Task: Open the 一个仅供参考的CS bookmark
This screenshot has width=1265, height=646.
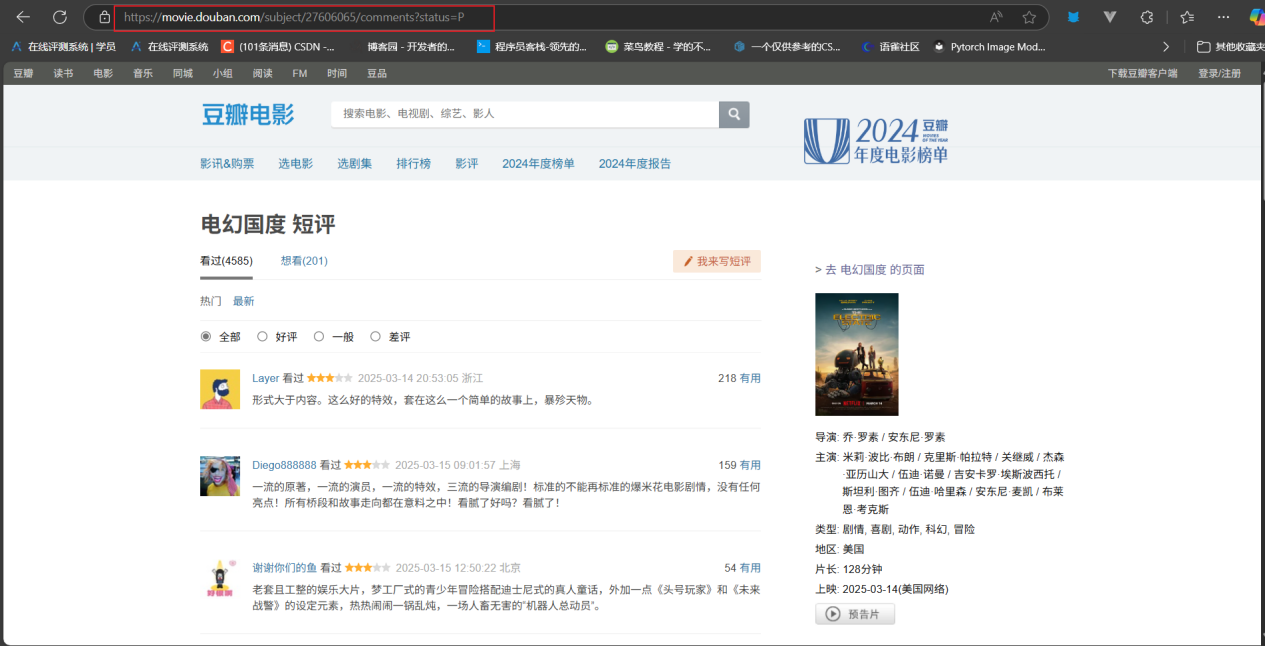Action: click(x=787, y=46)
